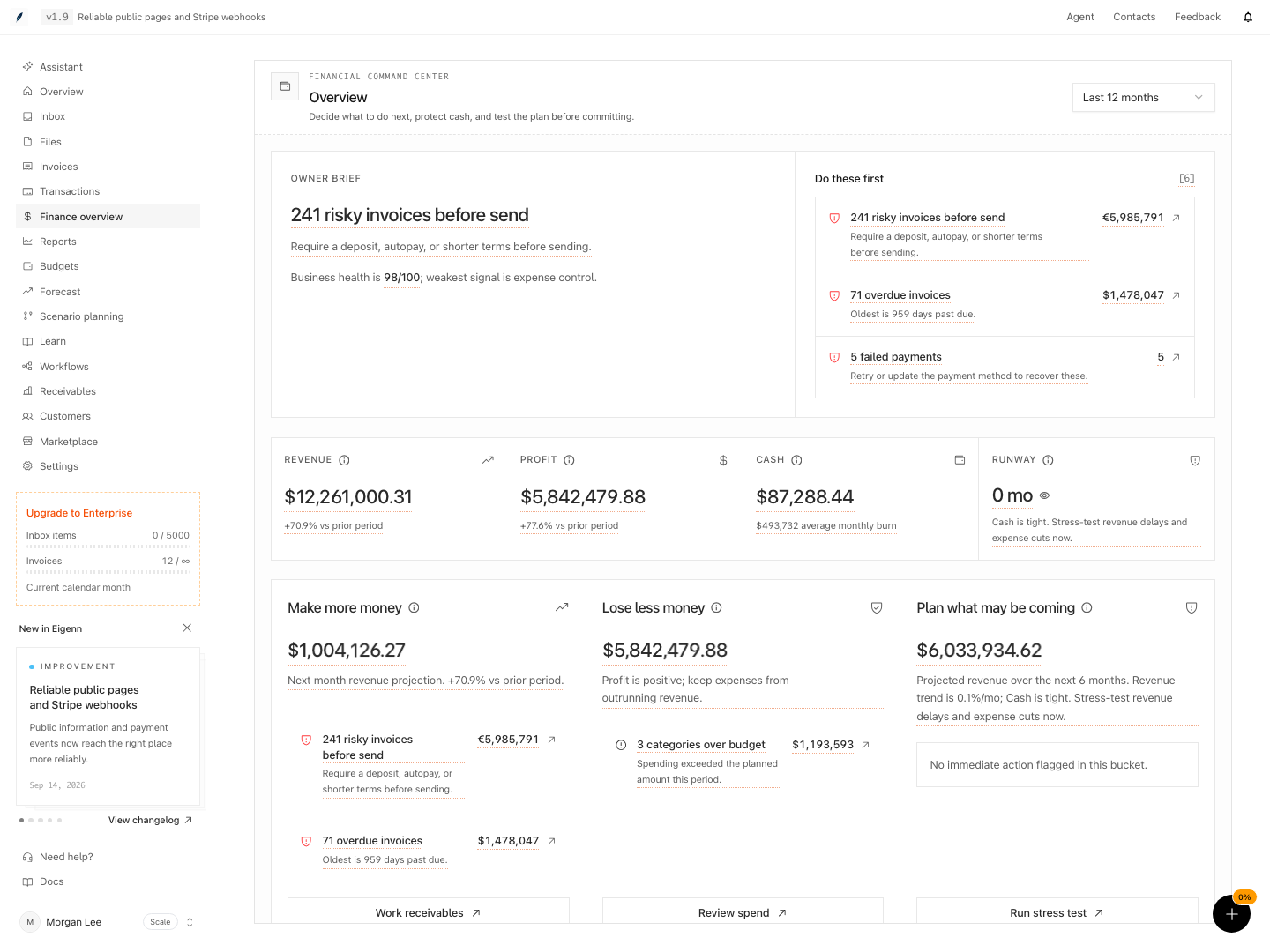Open the notifications bell
The height and width of the screenshot is (952, 1270).
pos(1248,17)
